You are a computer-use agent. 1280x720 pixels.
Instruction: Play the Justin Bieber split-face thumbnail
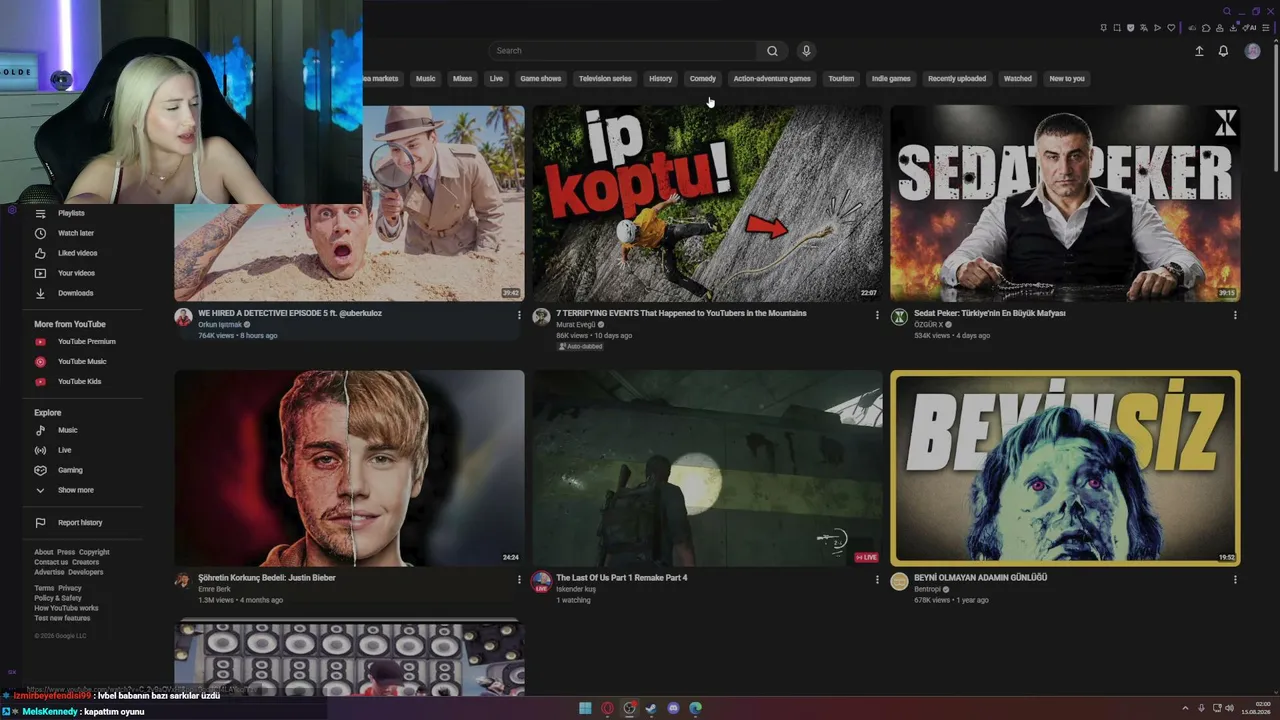pos(349,468)
